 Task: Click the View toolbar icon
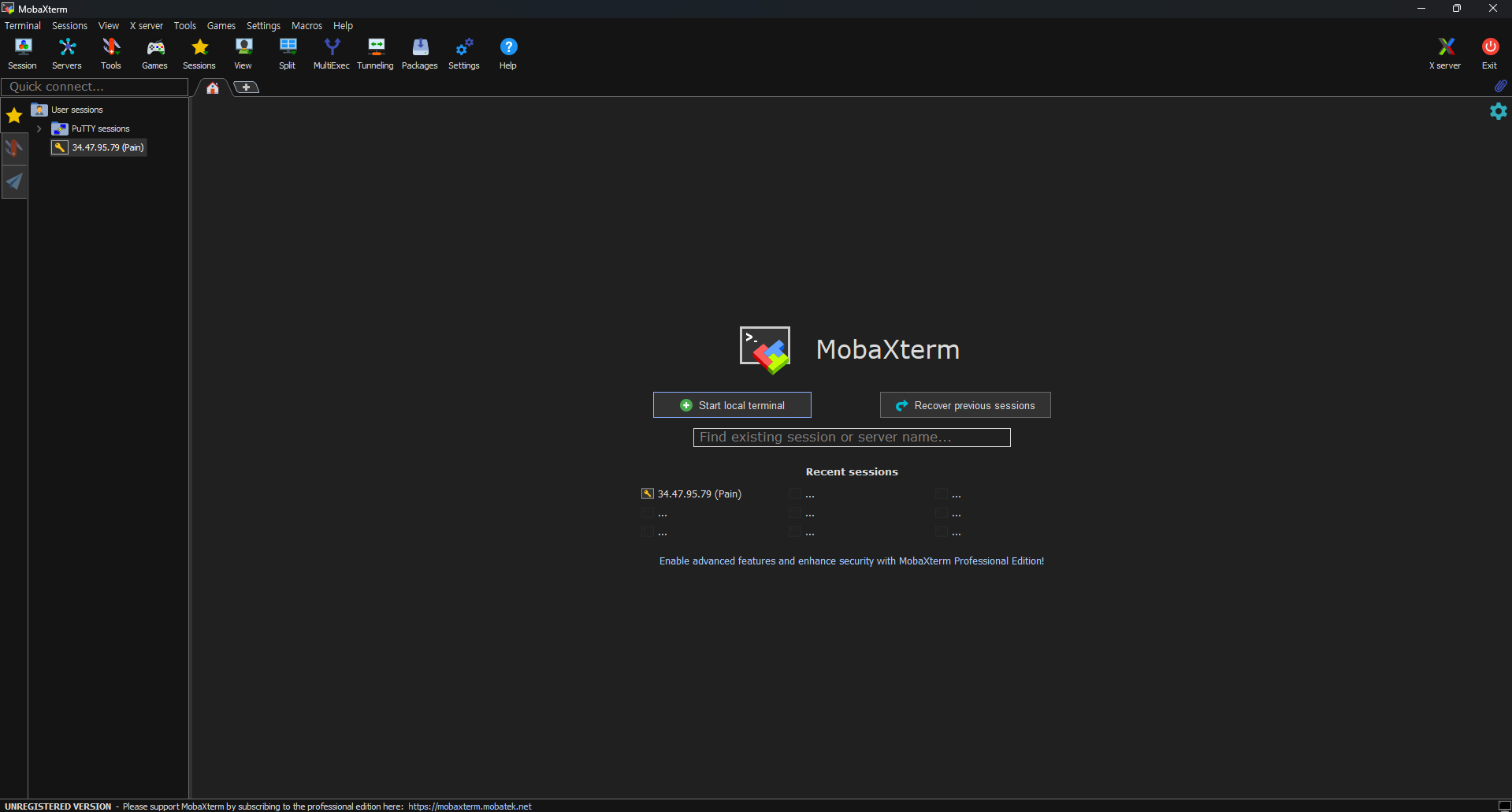[x=243, y=54]
